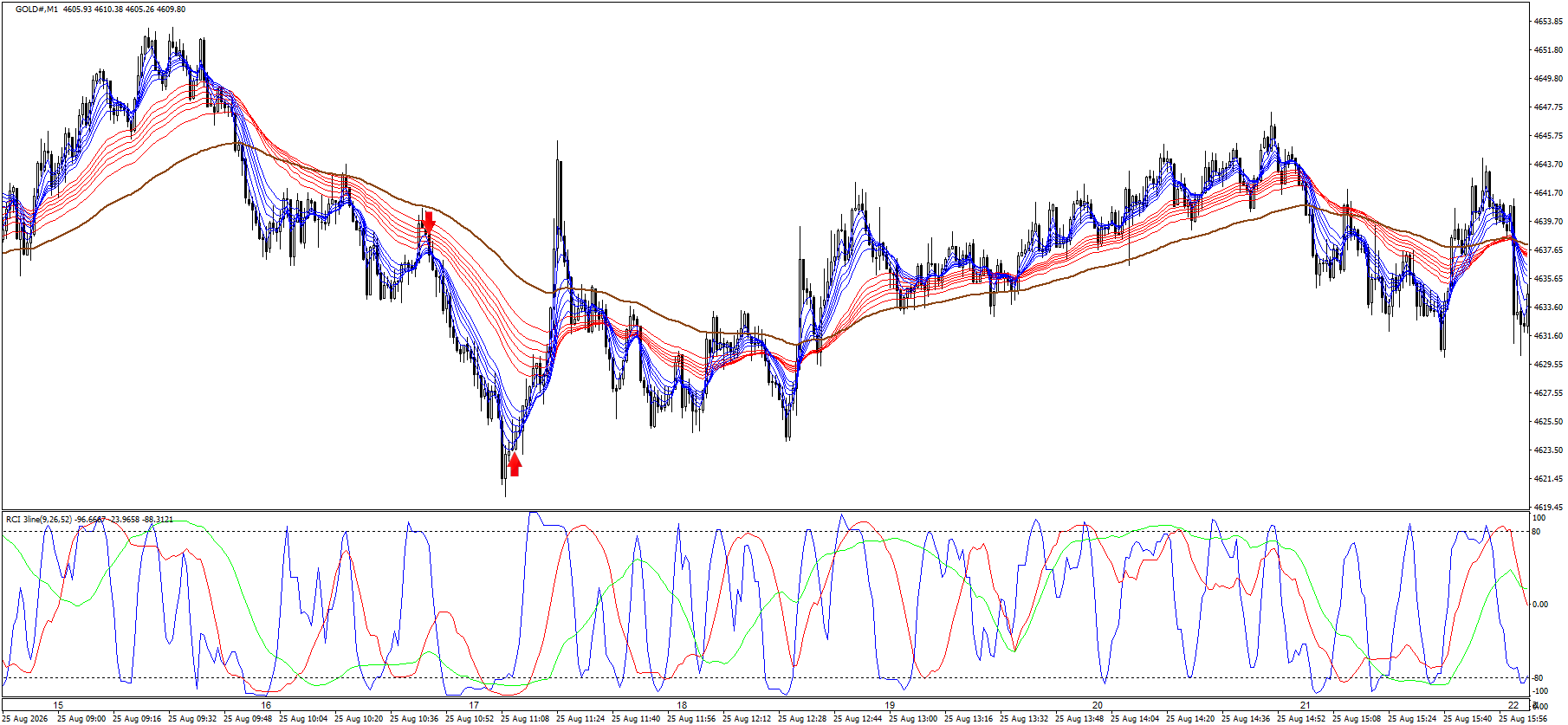Click the 4645.75 price scale label

(1548, 136)
